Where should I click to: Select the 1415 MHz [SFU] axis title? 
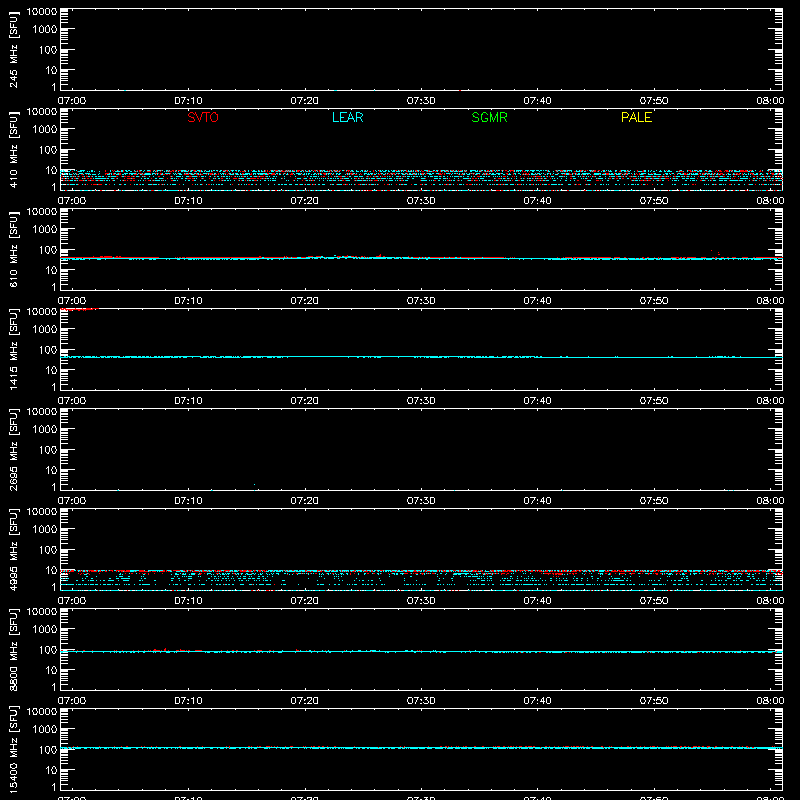[13, 349]
